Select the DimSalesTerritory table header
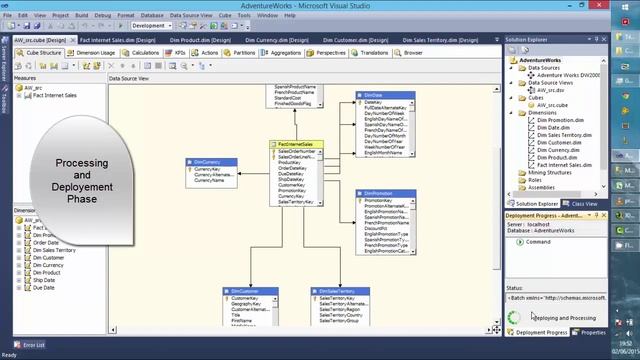Image resolution: width=640 pixels, height=360 pixels. 340,291
